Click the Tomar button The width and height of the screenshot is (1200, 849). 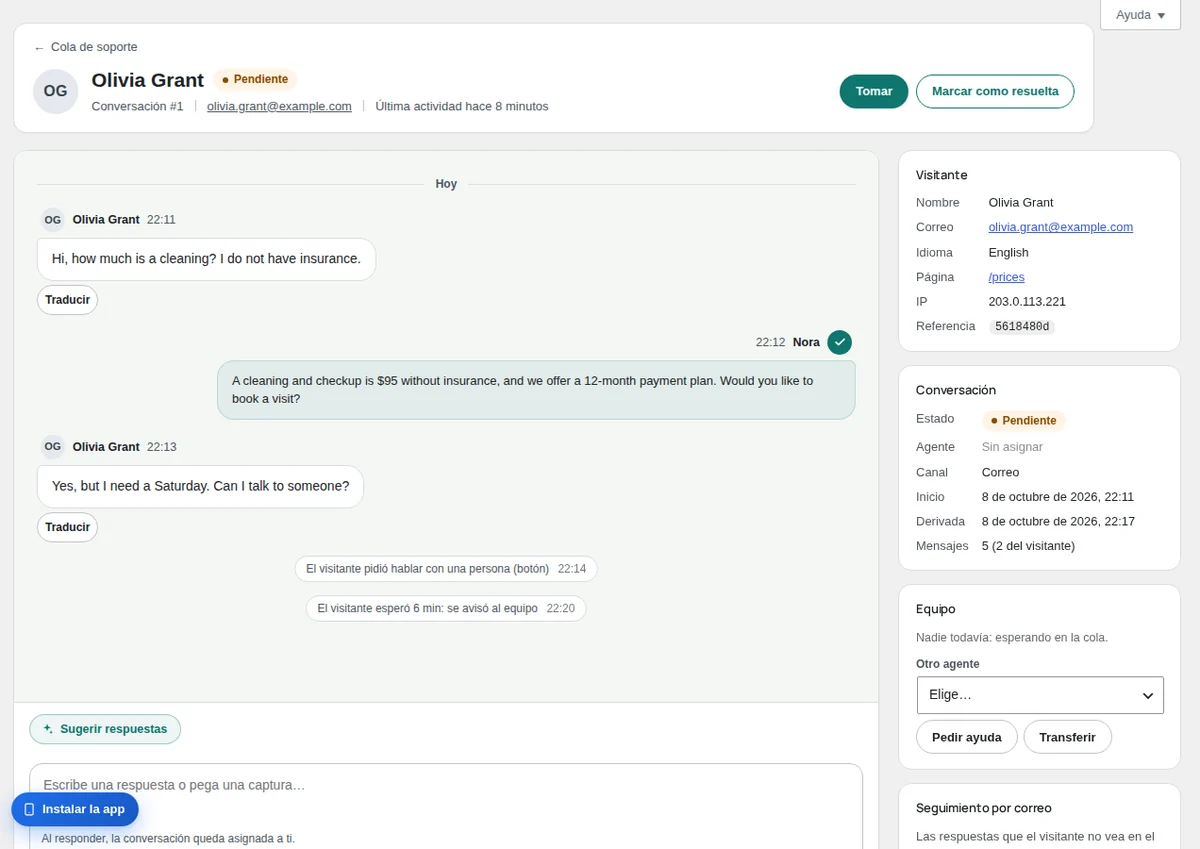tap(874, 91)
